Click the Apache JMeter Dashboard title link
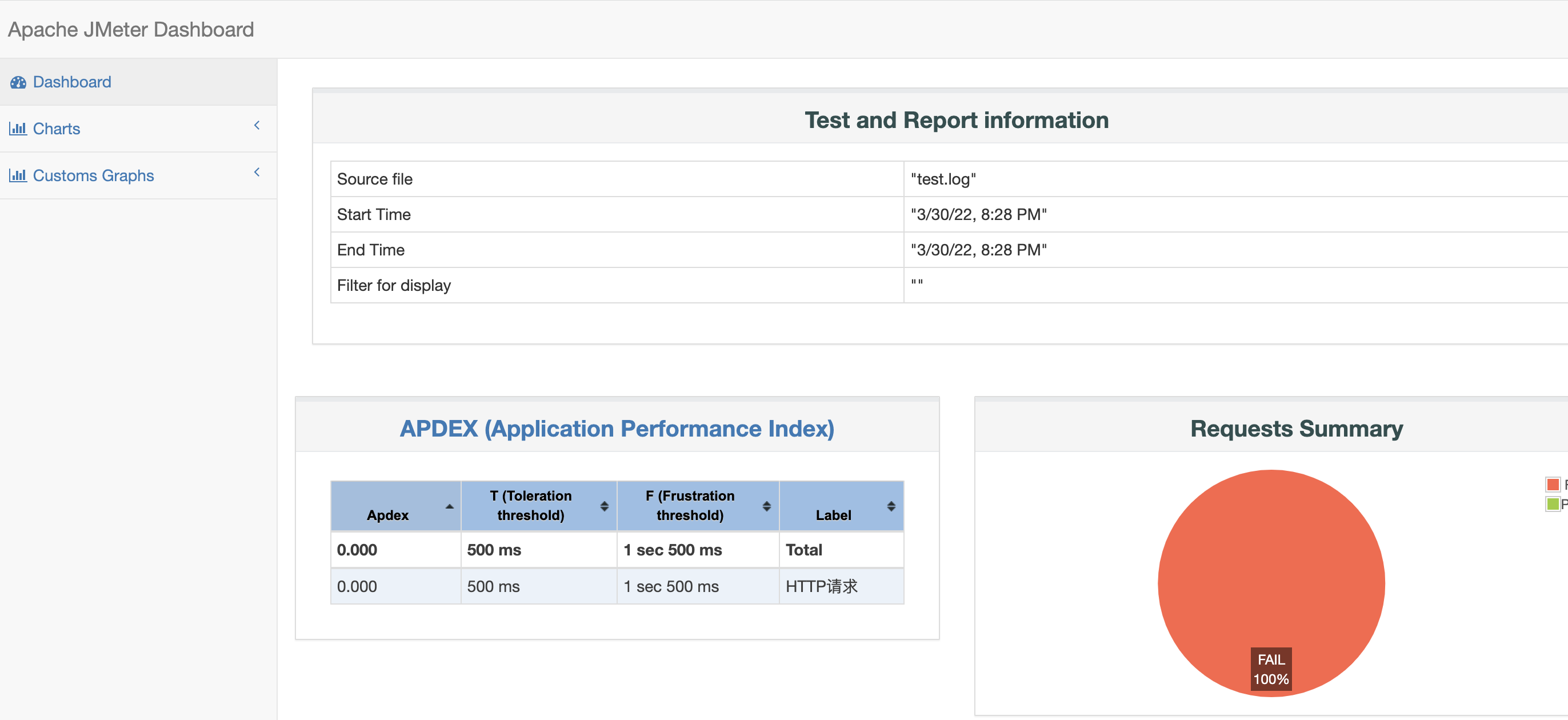The width and height of the screenshot is (1568, 720). [x=131, y=29]
